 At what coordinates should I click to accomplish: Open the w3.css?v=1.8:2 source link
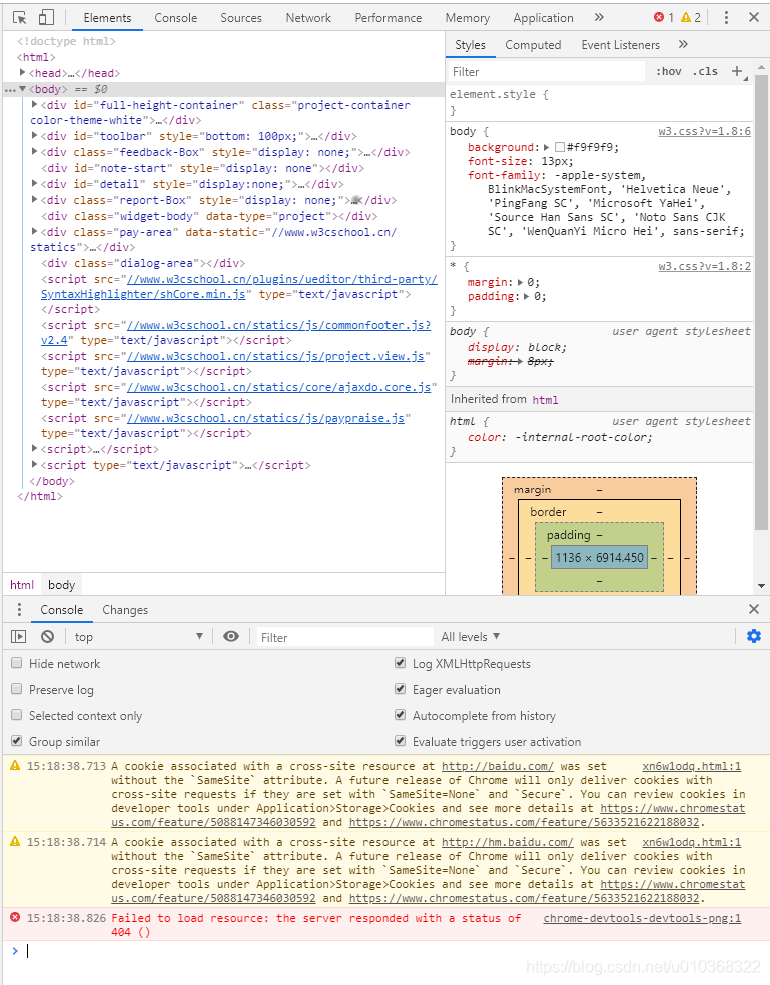click(x=704, y=266)
